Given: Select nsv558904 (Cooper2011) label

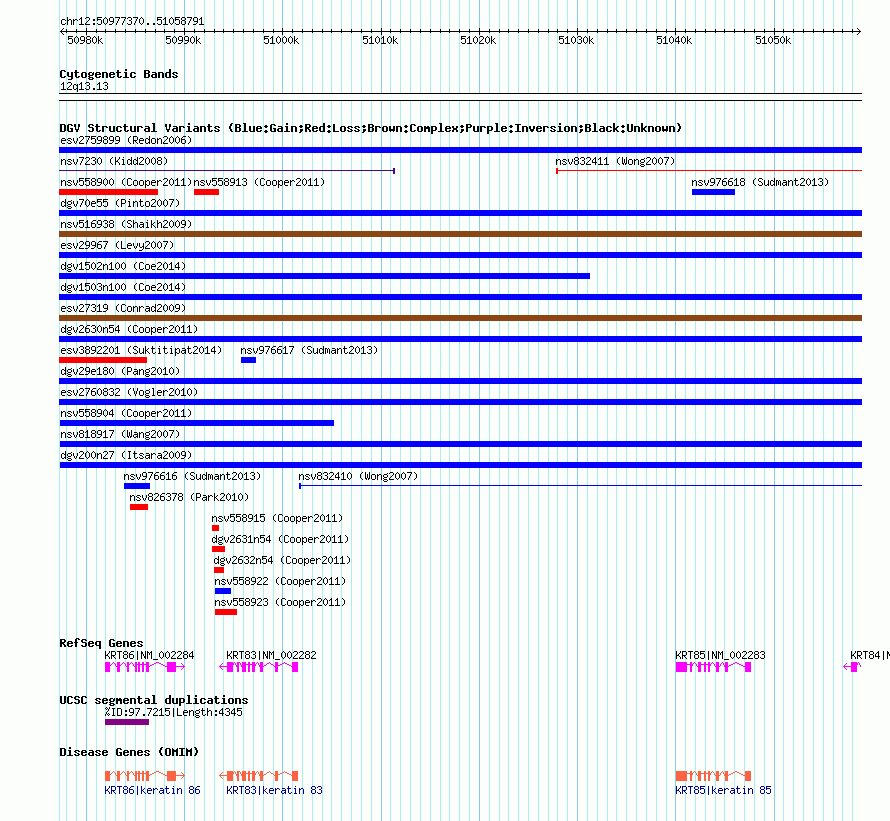Looking at the screenshot, I should tap(126, 413).
